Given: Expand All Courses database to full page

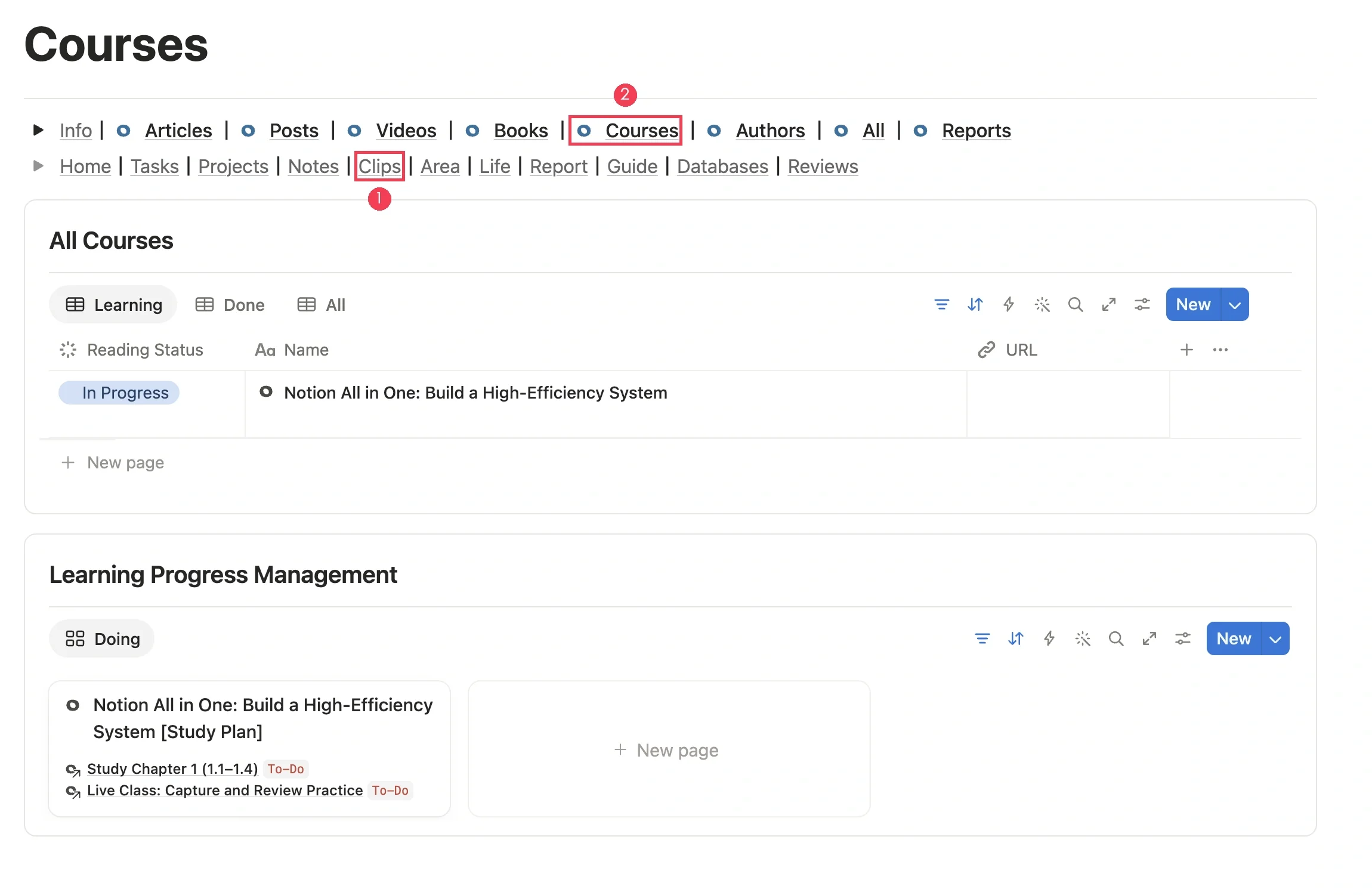Looking at the screenshot, I should coord(1109,305).
